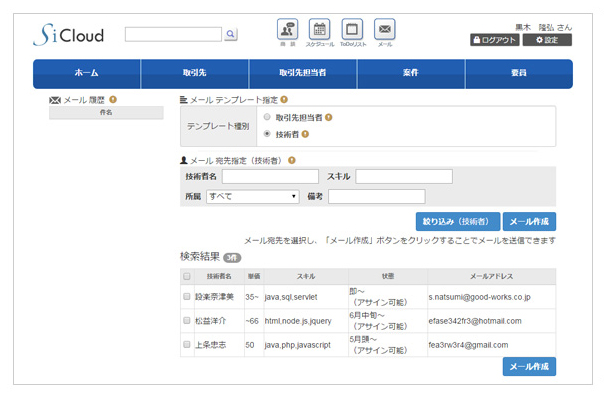Open the メール envelope icon in toolbar

coord(384,29)
